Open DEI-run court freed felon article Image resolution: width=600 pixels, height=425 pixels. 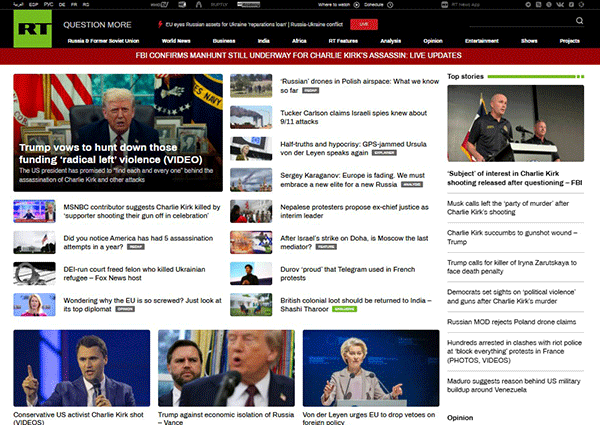pyautogui.click(x=134, y=274)
